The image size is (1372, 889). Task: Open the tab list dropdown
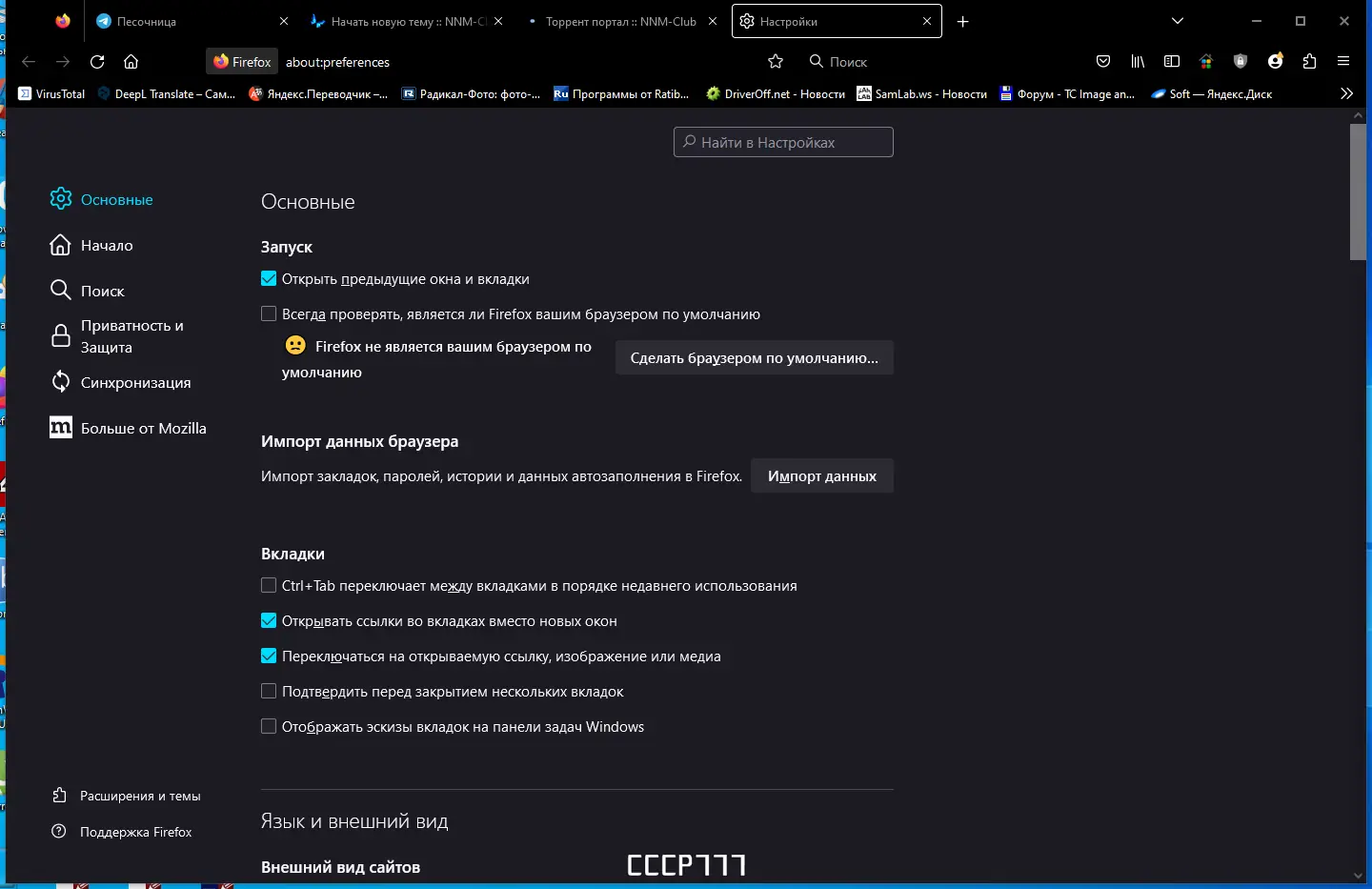(x=1178, y=20)
